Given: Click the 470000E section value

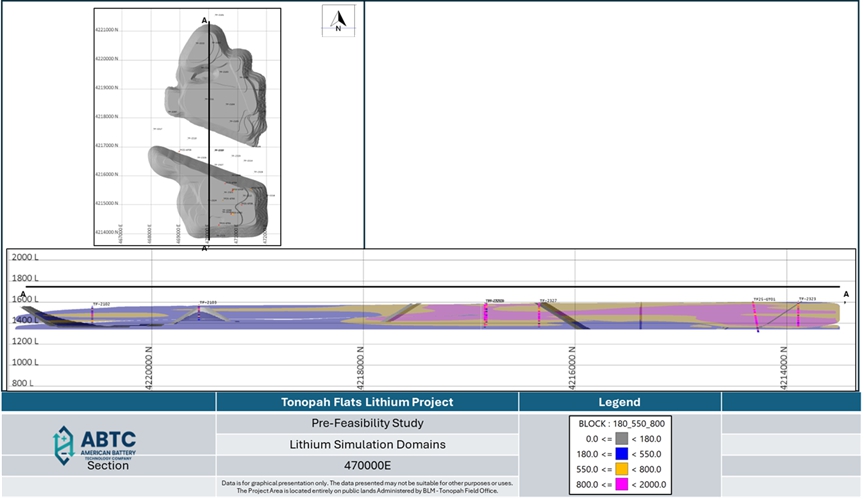Looking at the screenshot, I should pyautogui.click(x=367, y=465).
